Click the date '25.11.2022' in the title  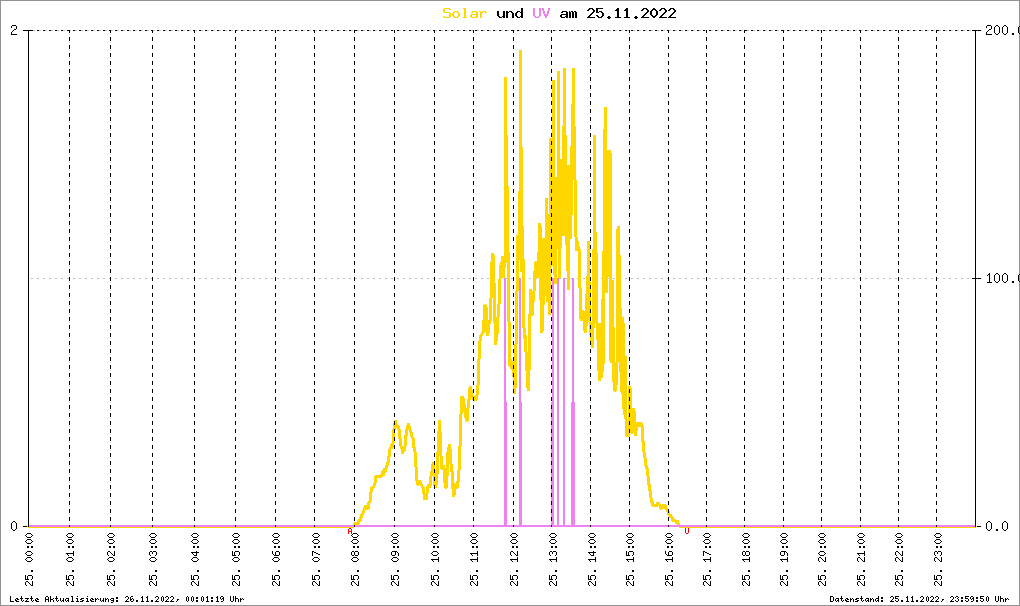coord(631,13)
